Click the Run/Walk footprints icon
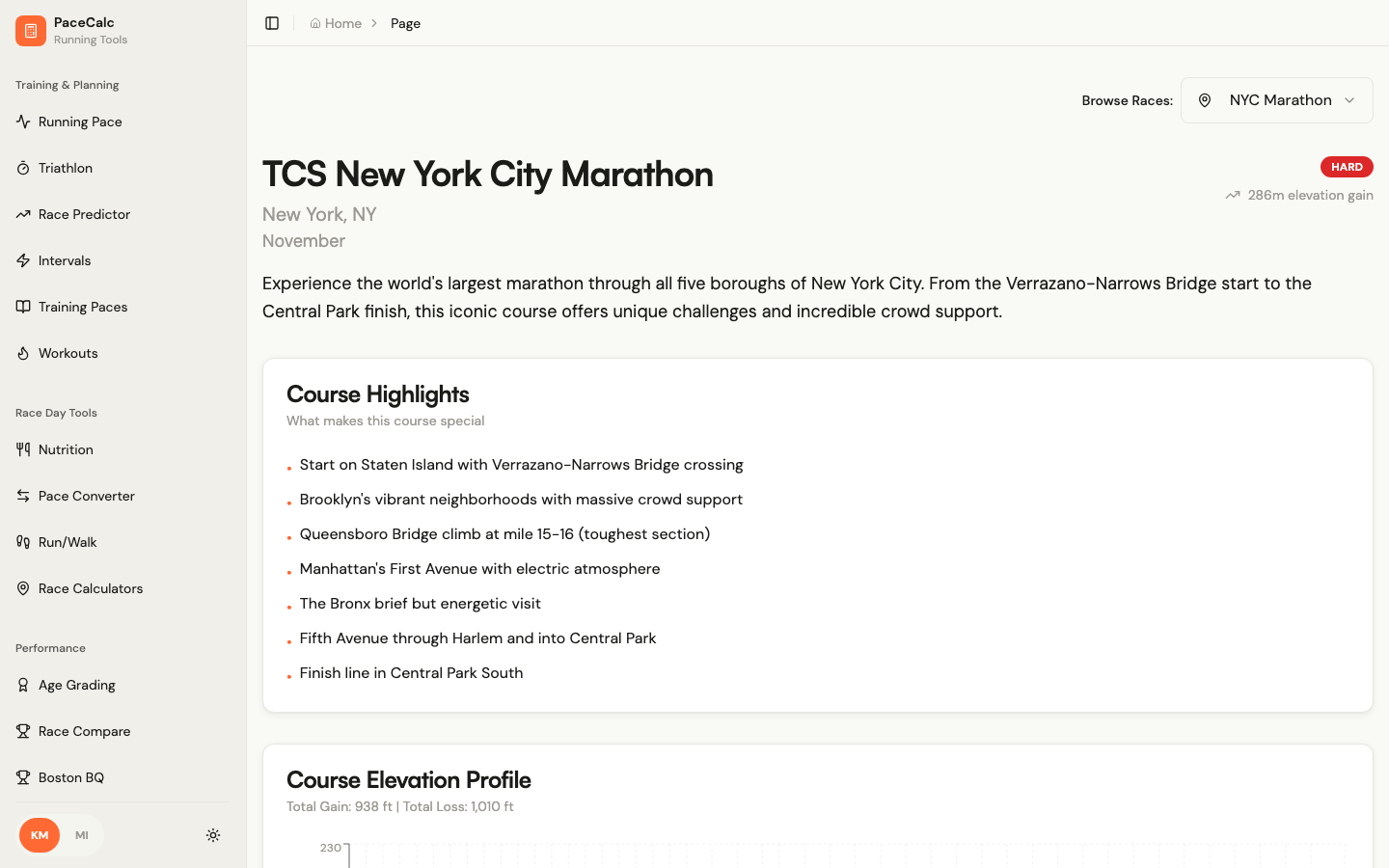This screenshot has height=868, width=1389. click(23, 542)
